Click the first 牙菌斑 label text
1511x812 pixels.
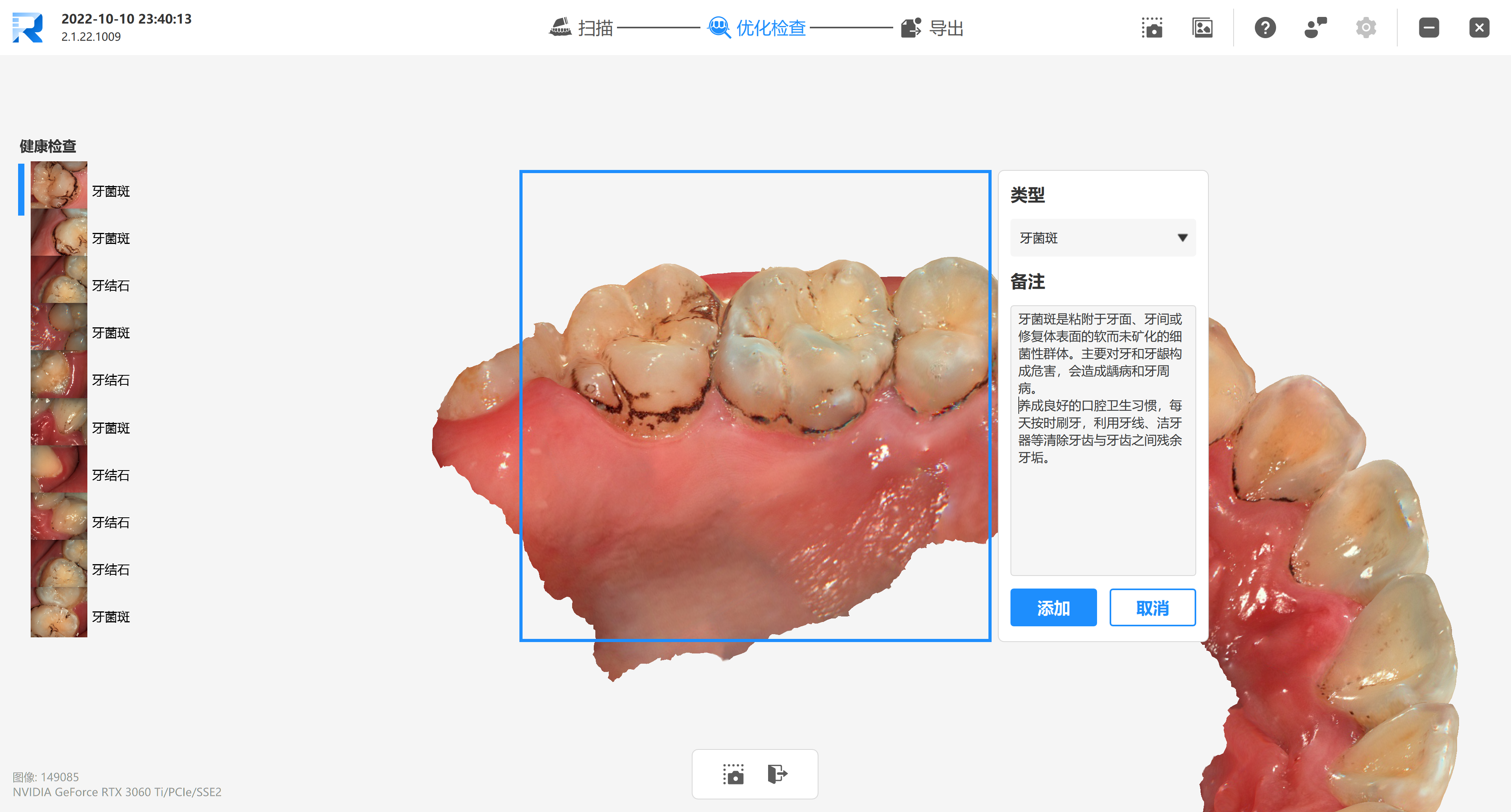(x=111, y=191)
